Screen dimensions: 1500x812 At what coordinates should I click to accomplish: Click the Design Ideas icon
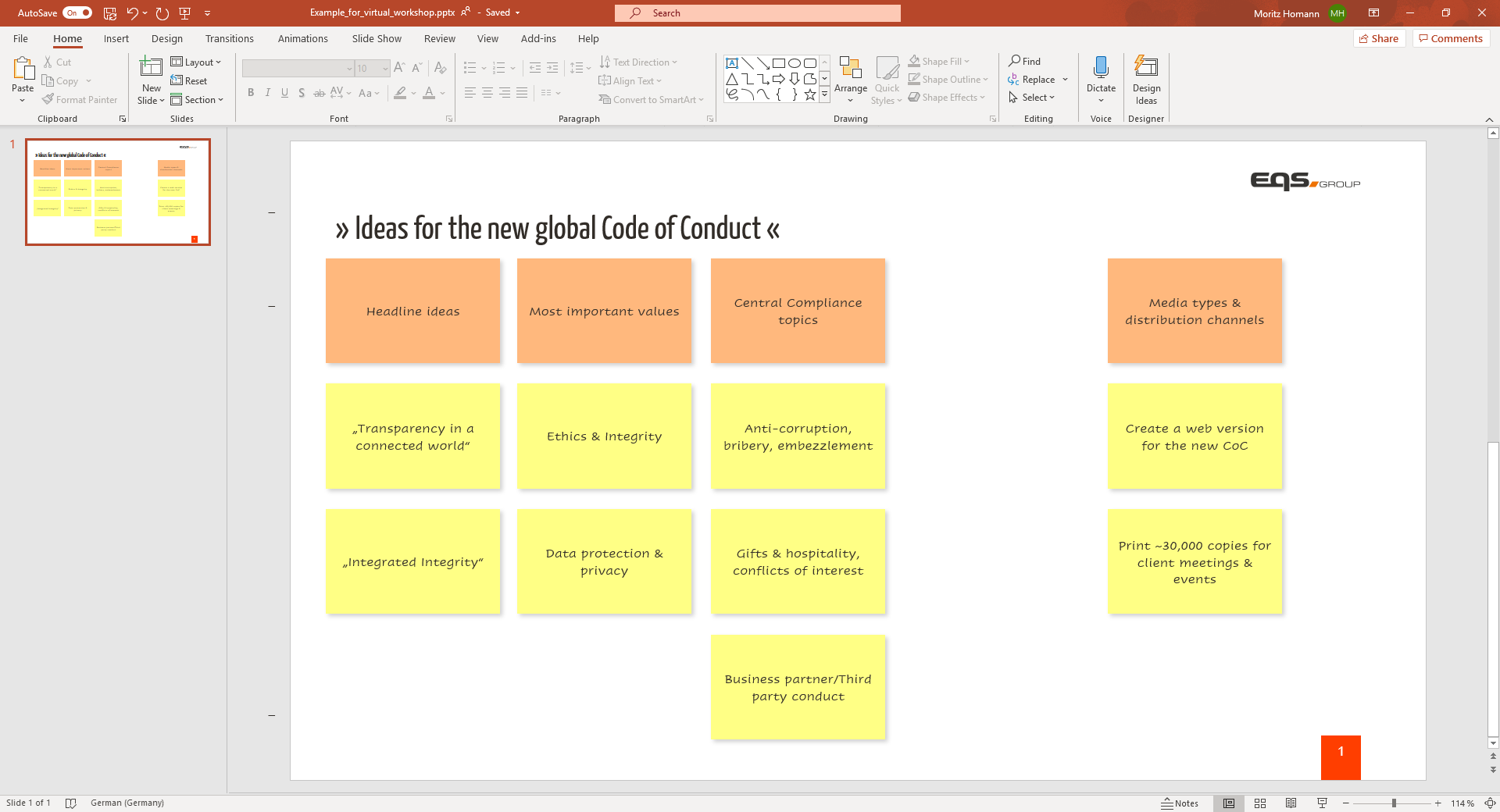coord(1146,68)
